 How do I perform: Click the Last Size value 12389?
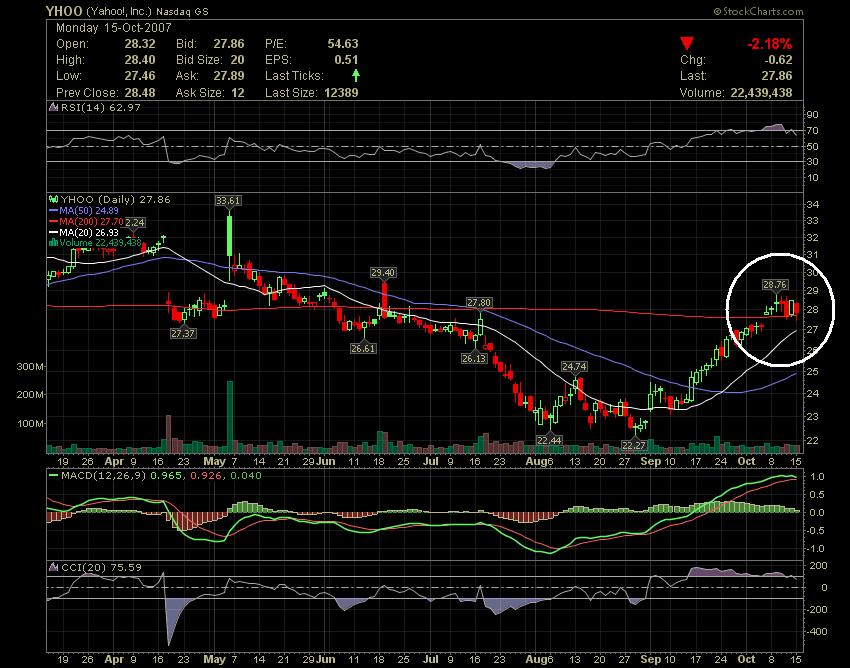coord(342,93)
